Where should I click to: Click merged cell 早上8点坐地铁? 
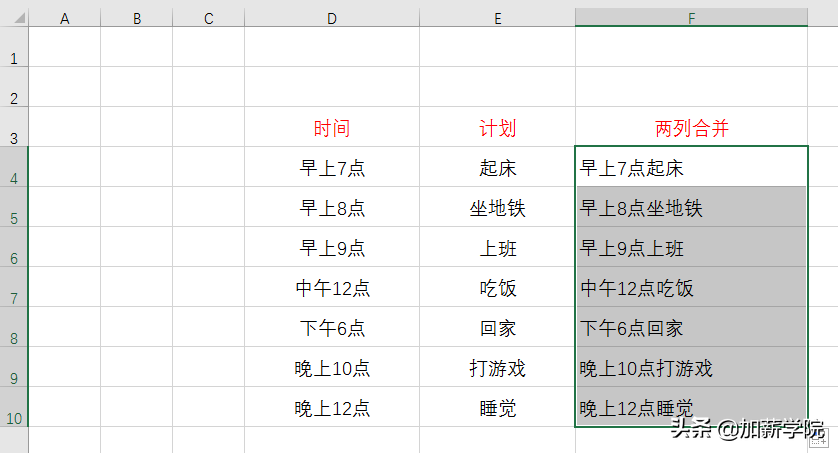click(x=692, y=207)
